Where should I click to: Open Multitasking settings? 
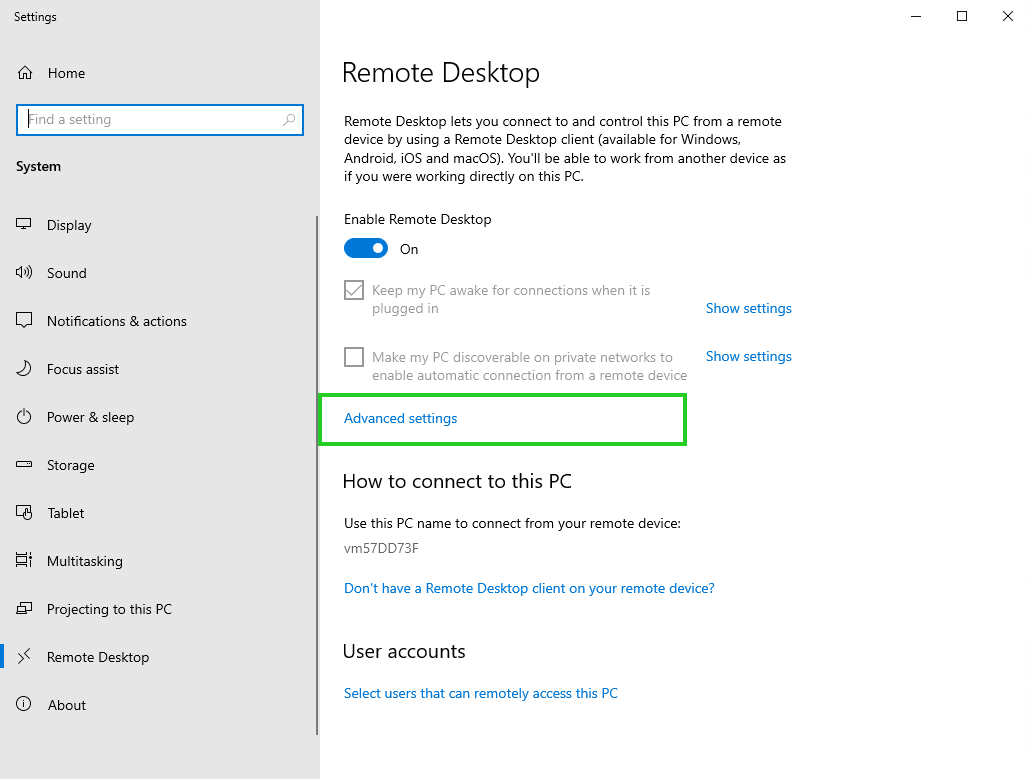click(84, 561)
